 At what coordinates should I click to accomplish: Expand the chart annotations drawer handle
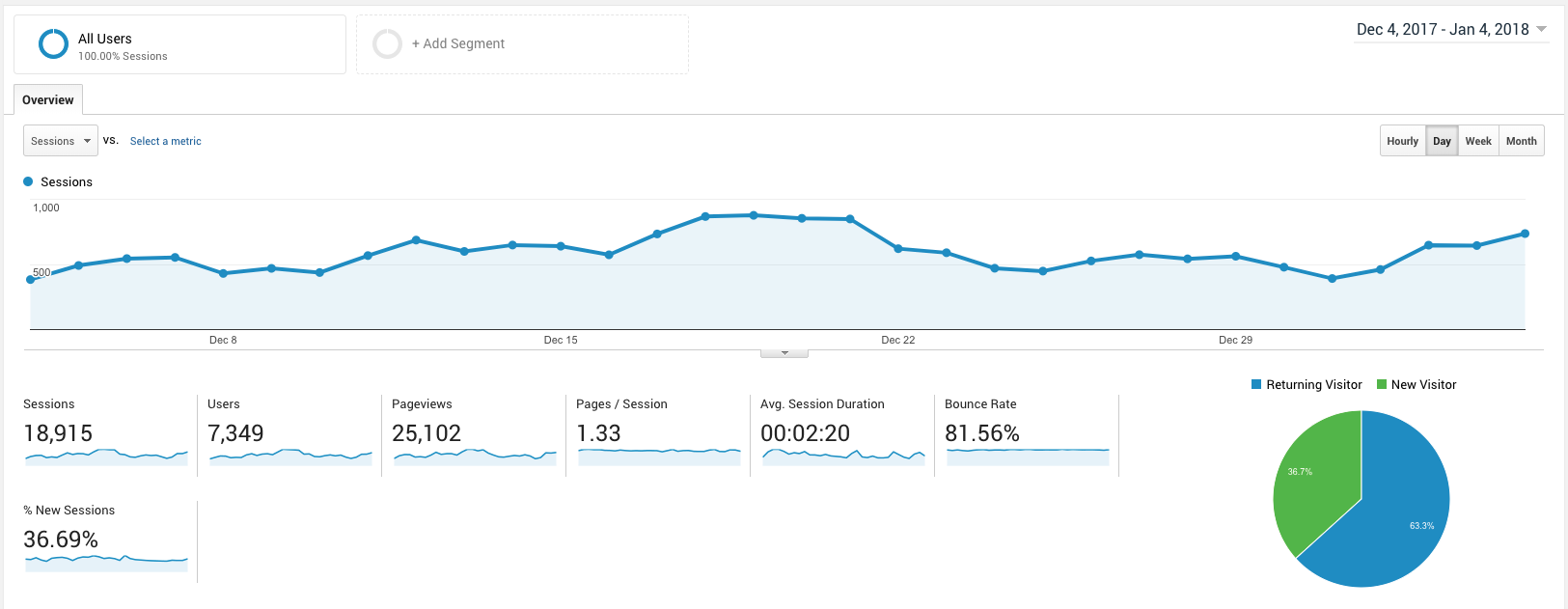[784, 353]
